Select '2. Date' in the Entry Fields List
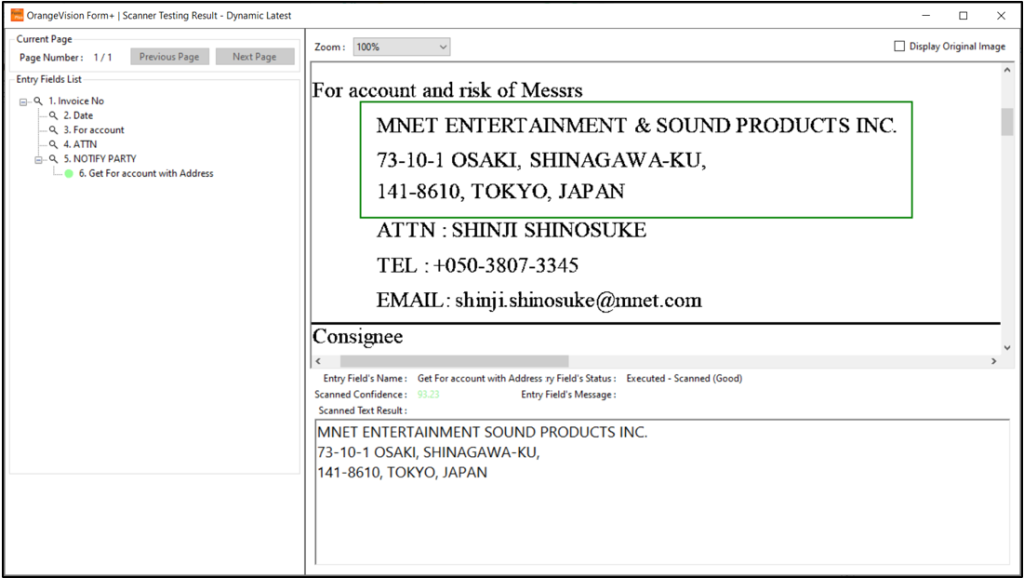This screenshot has height=578, width=1024. [x=79, y=115]
